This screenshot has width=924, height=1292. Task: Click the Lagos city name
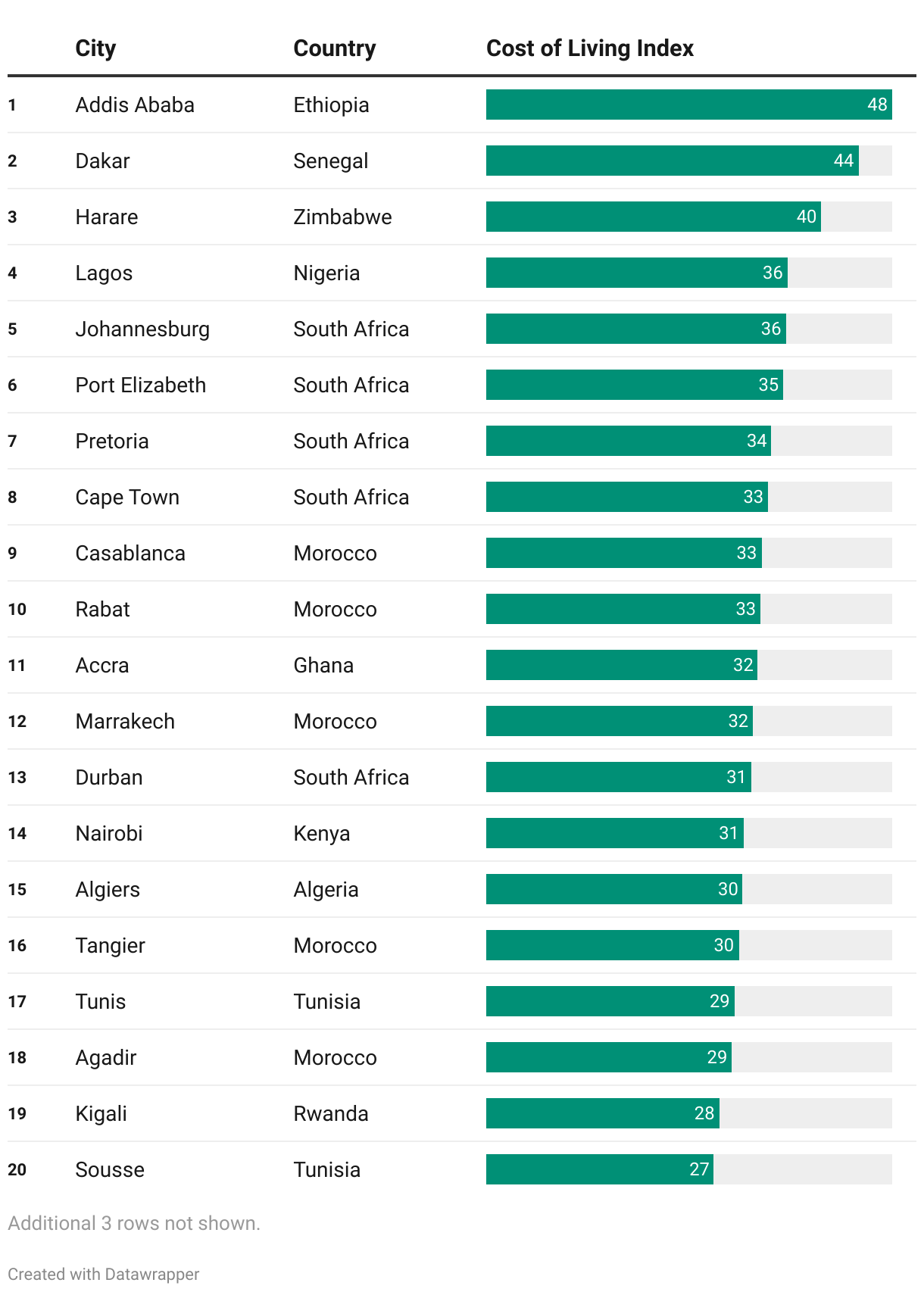tap(104, 273)
